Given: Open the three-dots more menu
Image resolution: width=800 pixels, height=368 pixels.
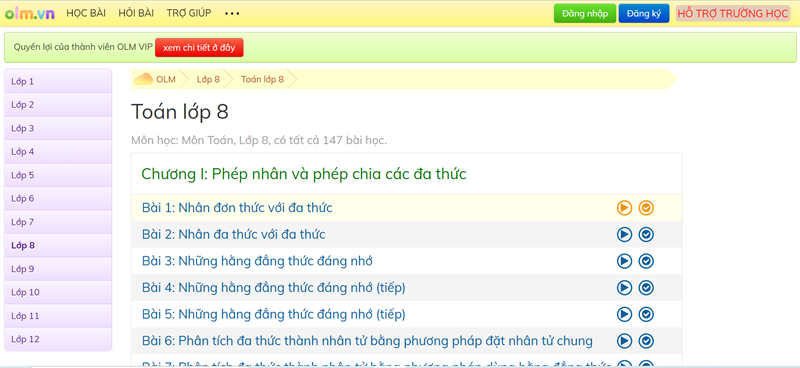Looking at the screenshot, I should click(232, 14).
